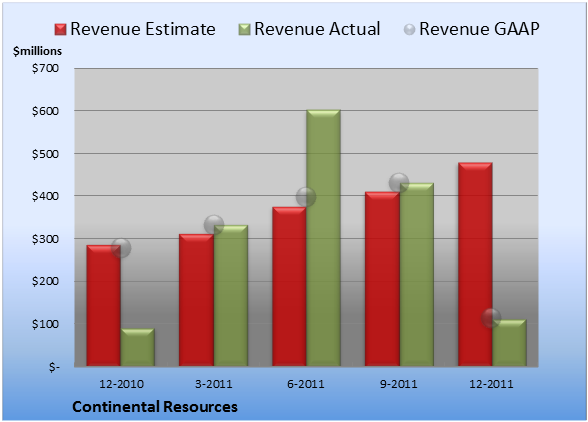588x422 pixels.
Task: Click the green Revenue Actual legend swatch
Action: coord(244,30)
